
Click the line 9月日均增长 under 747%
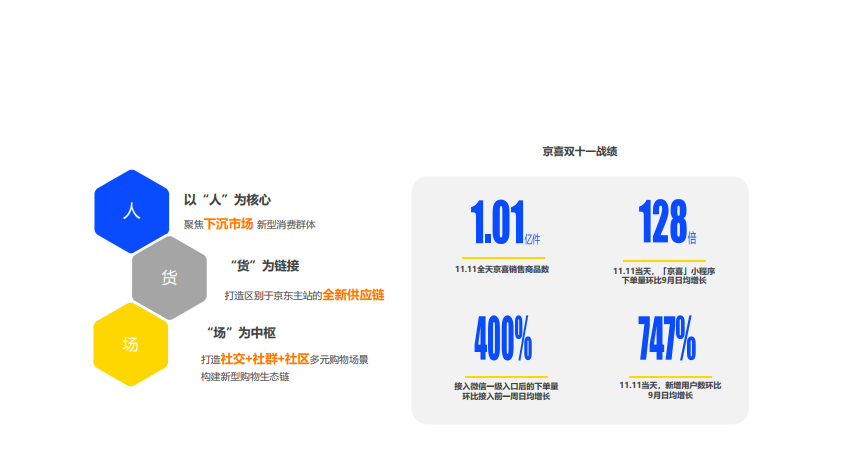point(670,395)
